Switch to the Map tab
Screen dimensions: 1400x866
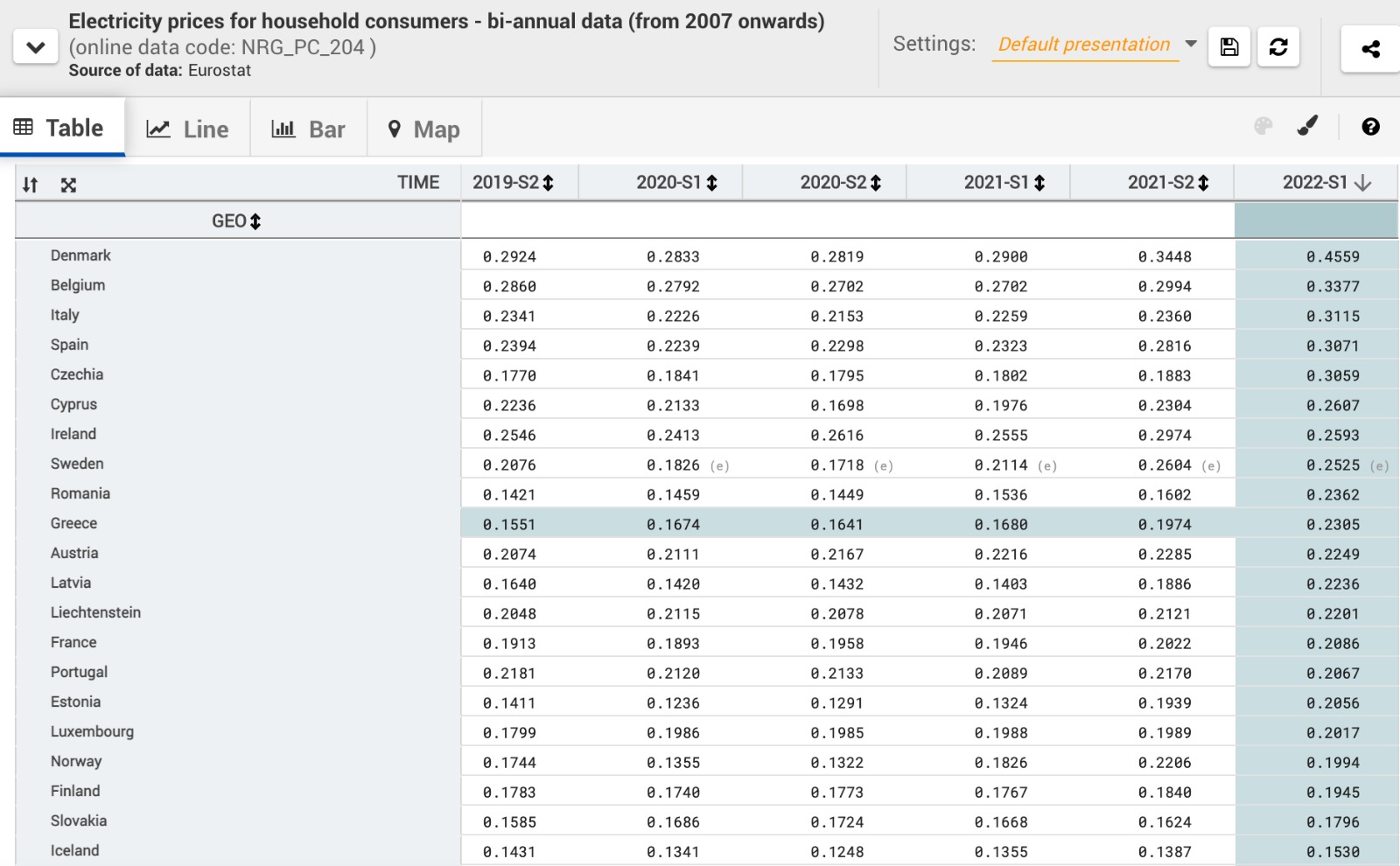pyautogui.click(x=424, y=129)
